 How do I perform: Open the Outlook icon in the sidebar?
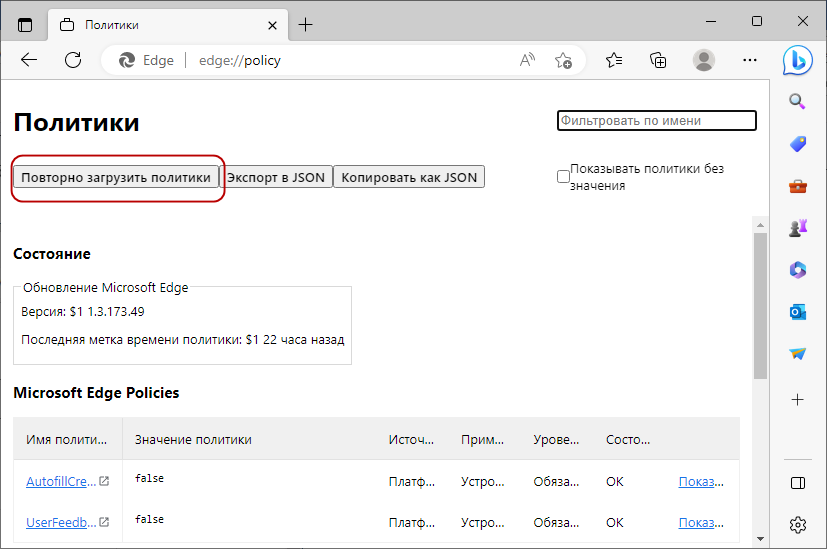[797, 312]
